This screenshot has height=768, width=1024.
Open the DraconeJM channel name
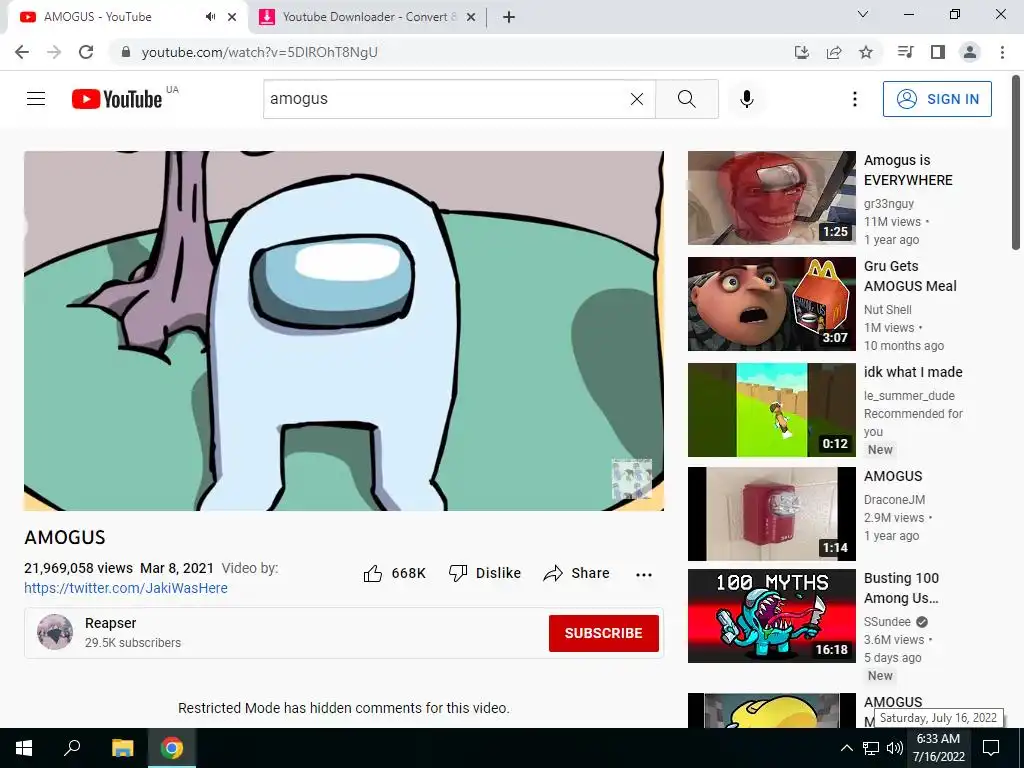[894, 500]
